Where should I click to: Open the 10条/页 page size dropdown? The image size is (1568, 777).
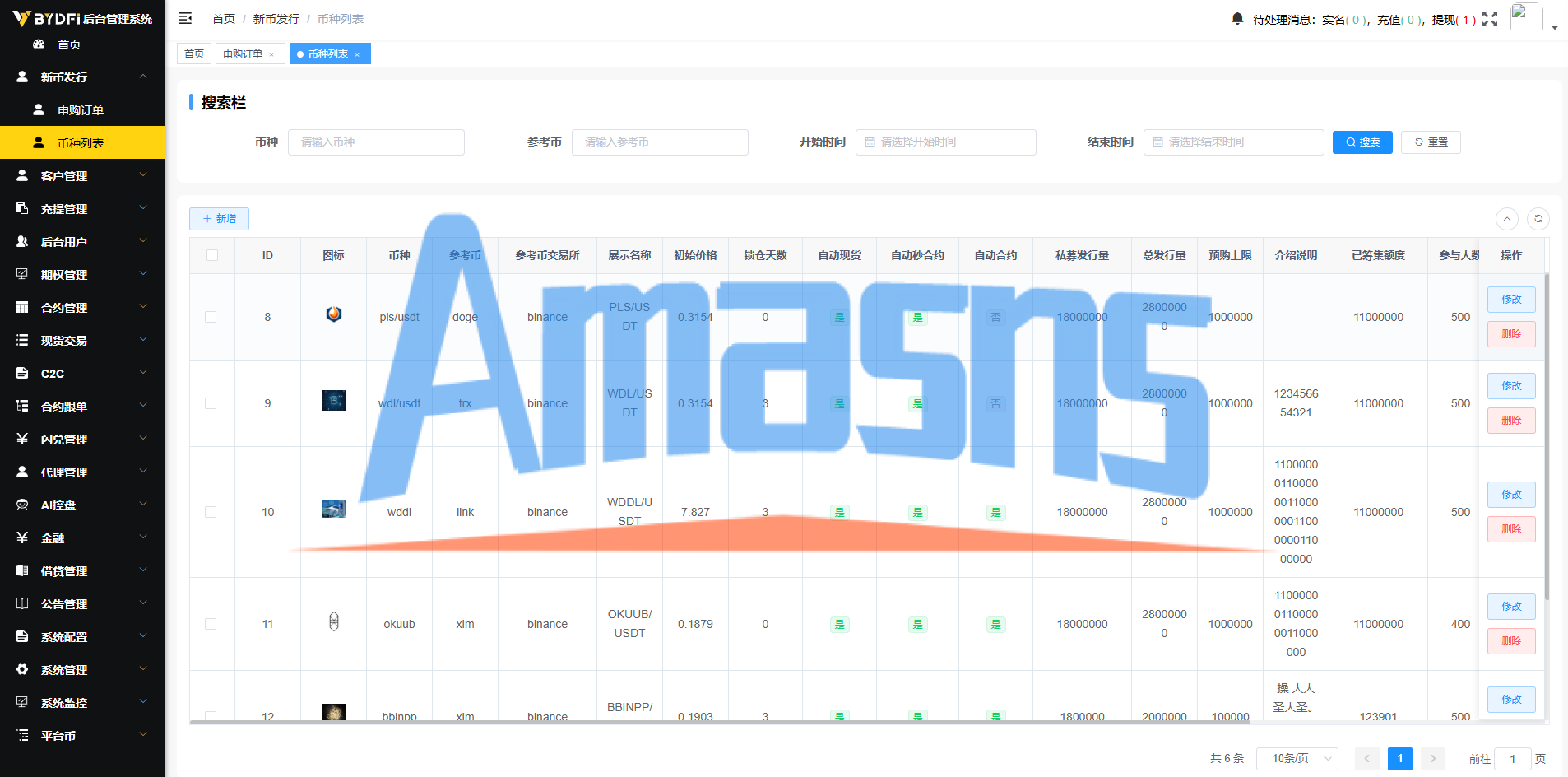coord(1297,759)
